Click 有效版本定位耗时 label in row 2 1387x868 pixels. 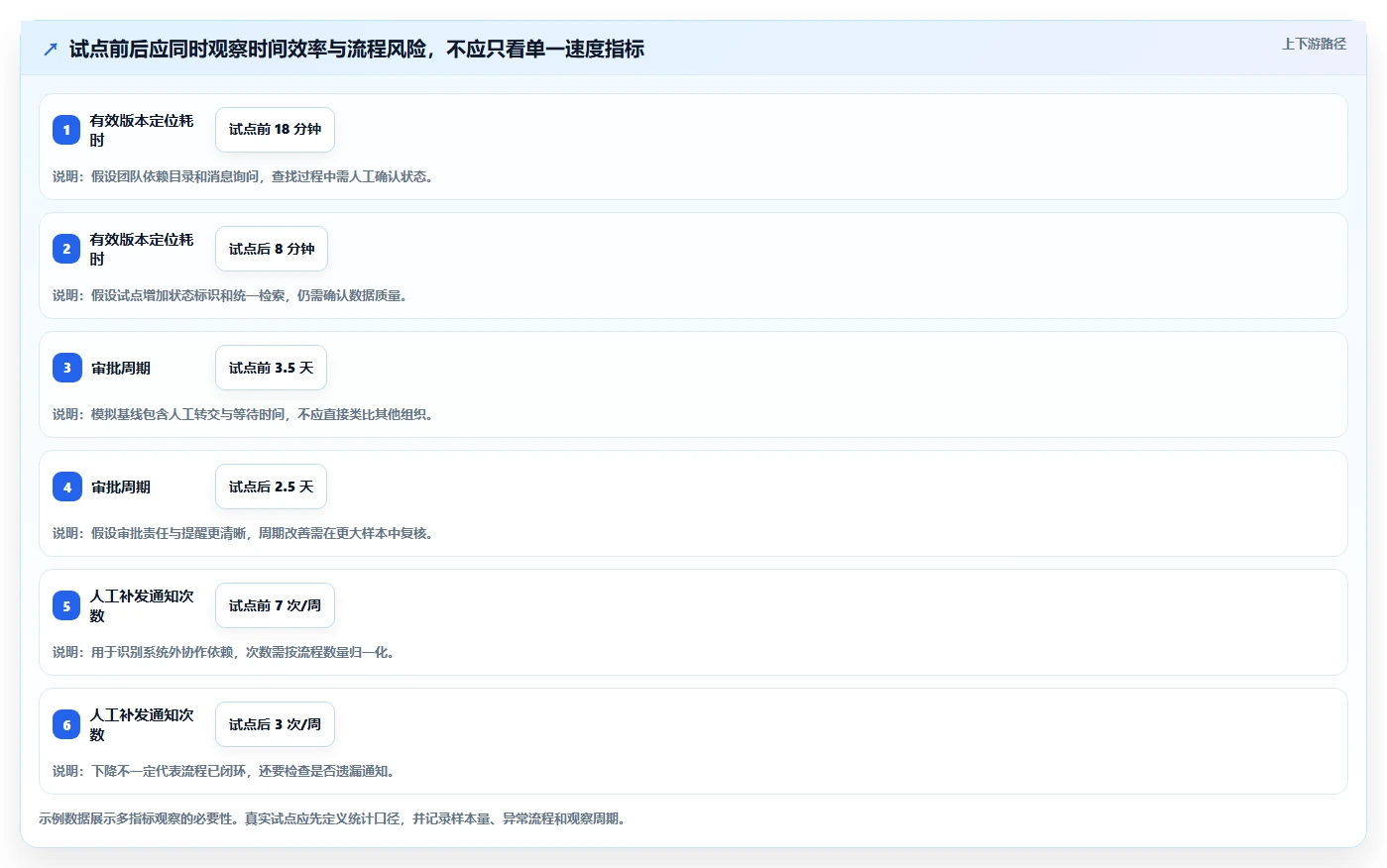click(142, 249)
